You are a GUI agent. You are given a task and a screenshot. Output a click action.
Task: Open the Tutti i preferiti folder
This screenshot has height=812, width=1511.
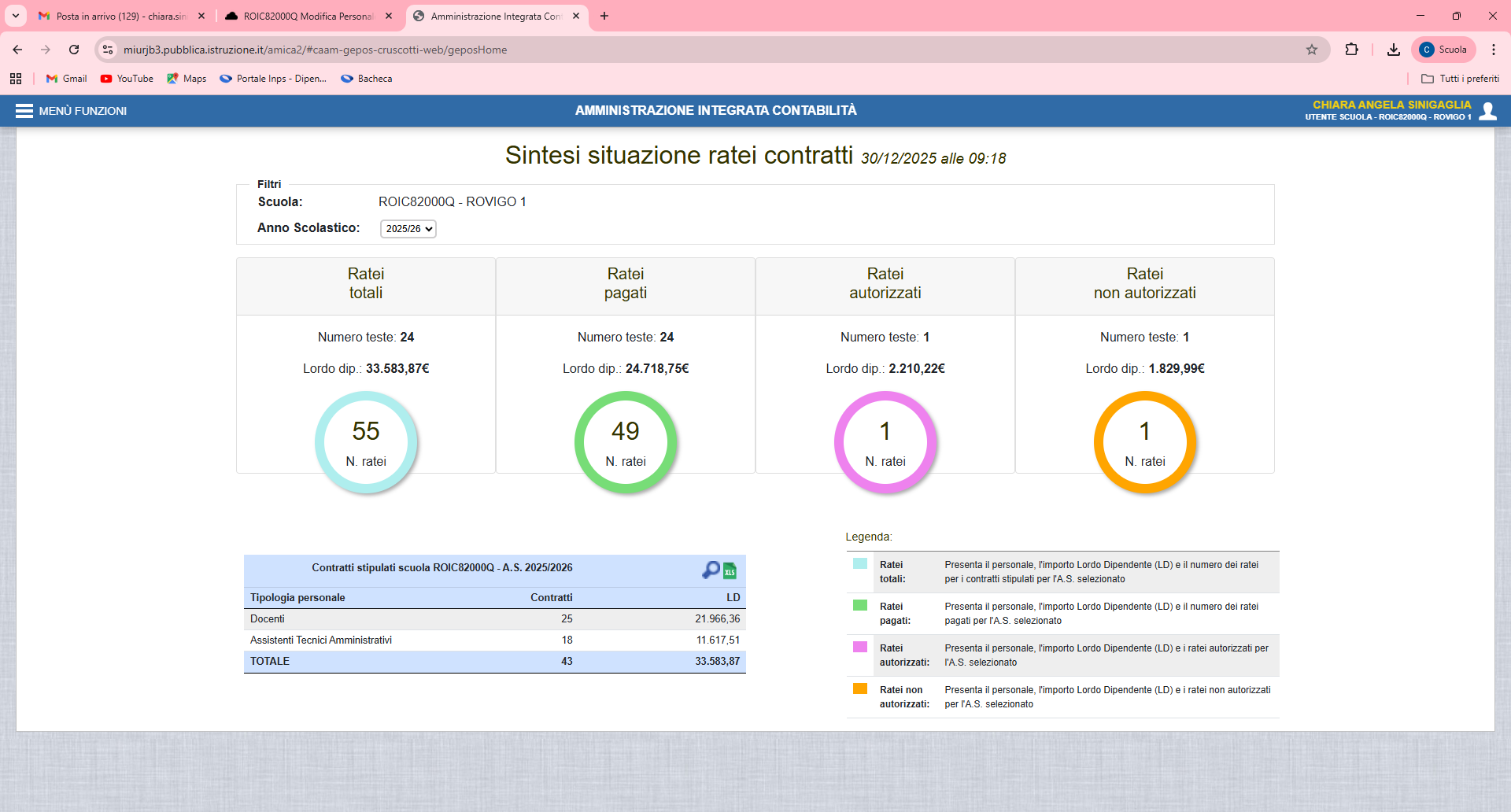pyautogui.click(x=1460, y=79)
